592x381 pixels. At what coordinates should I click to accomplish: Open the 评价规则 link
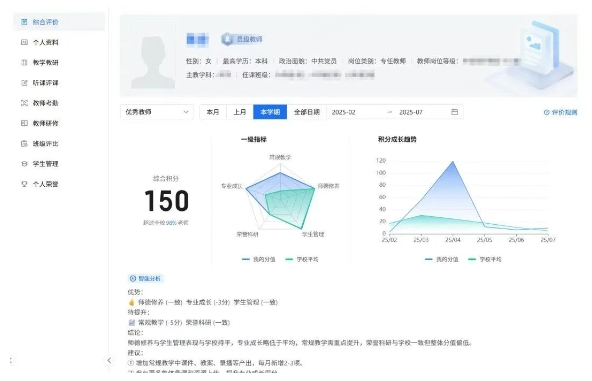pyautogui.click(x=561, y=112)
